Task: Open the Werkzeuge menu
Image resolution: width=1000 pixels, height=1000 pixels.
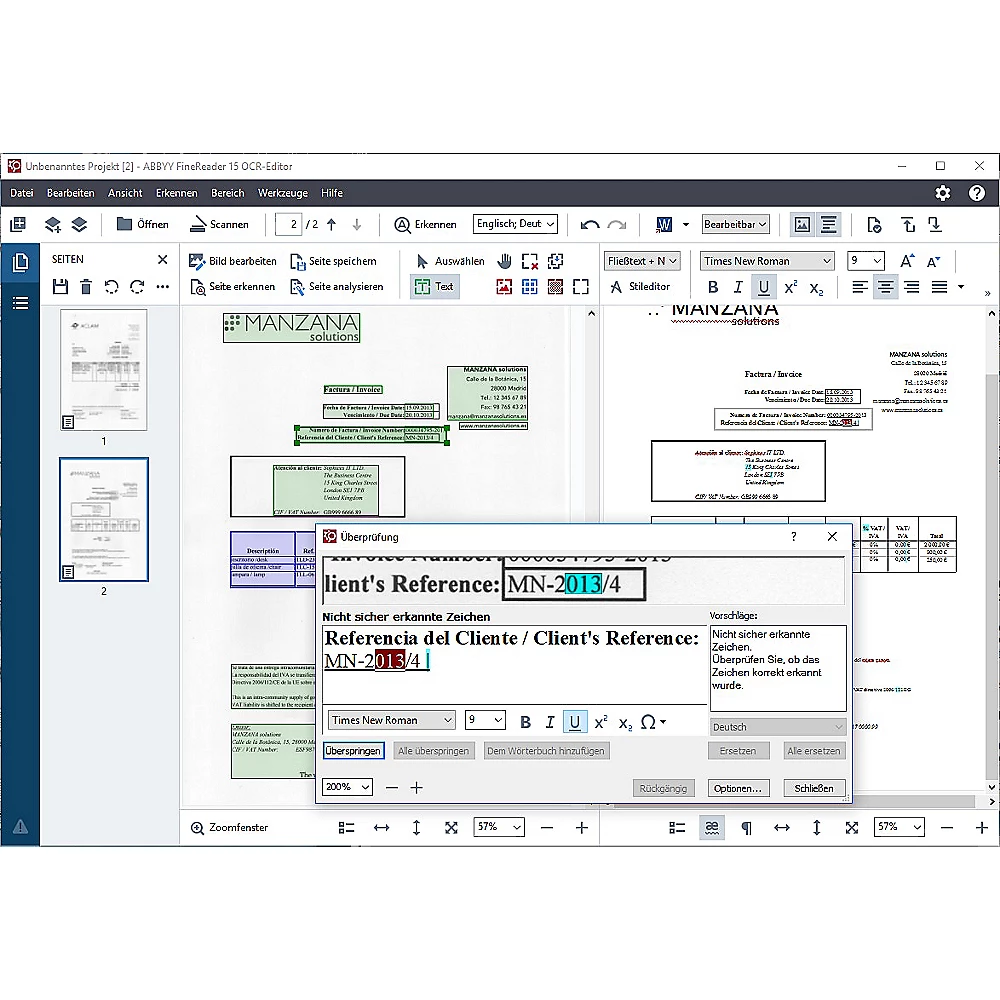Action: point(282,193)
